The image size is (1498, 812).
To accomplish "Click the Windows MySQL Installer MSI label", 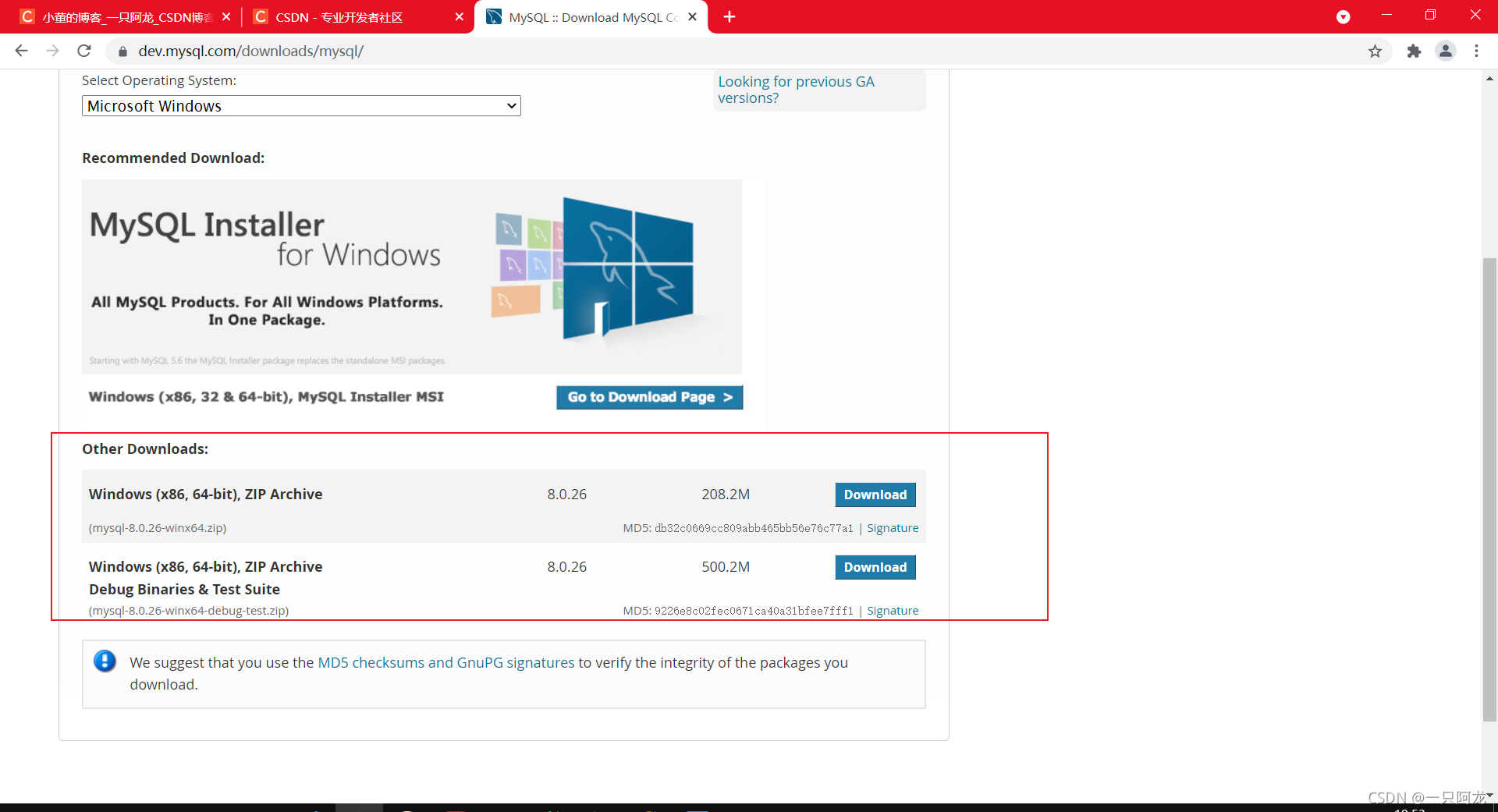I will point(266,397).
